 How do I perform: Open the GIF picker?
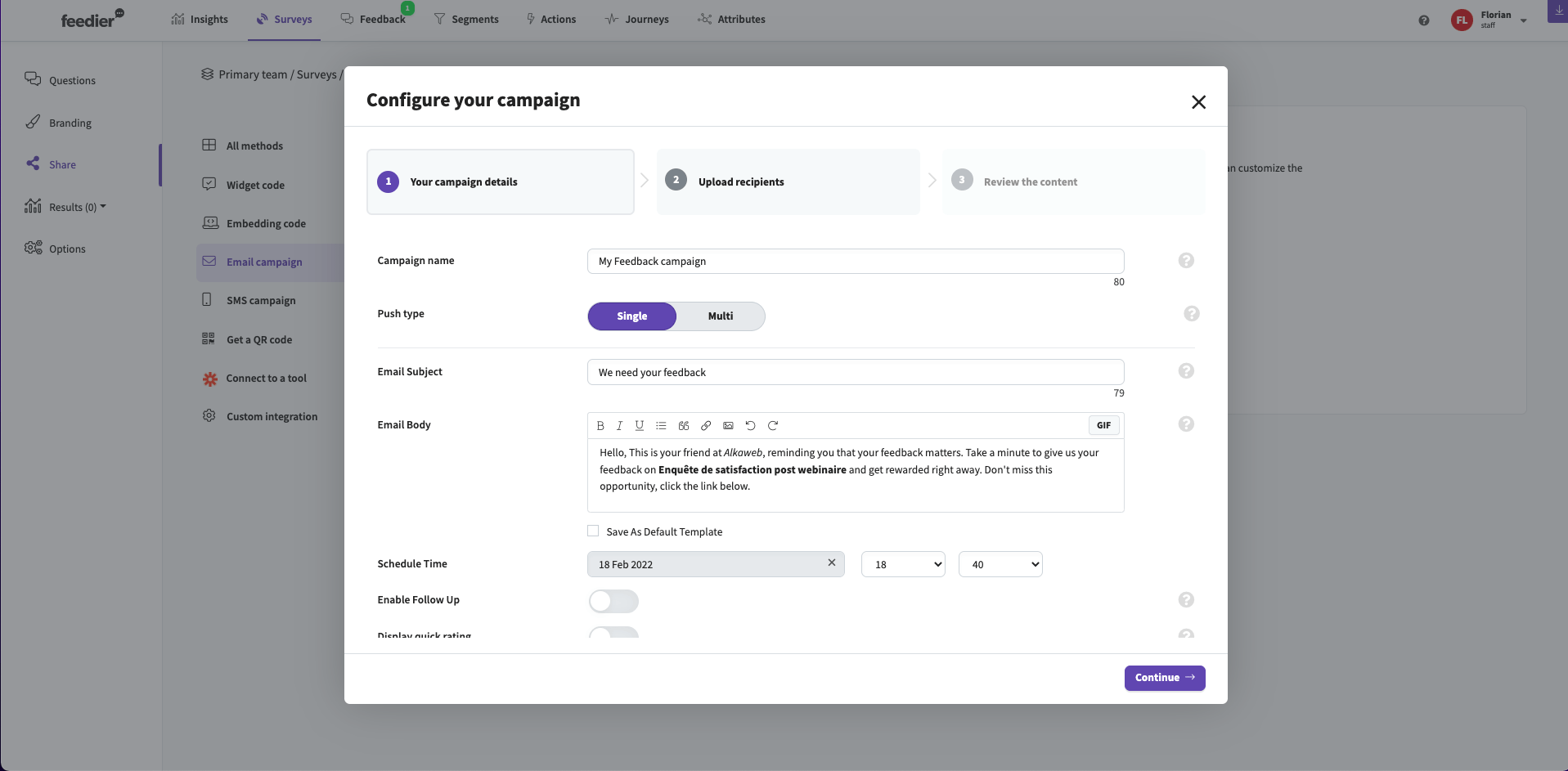point(1103,425)
